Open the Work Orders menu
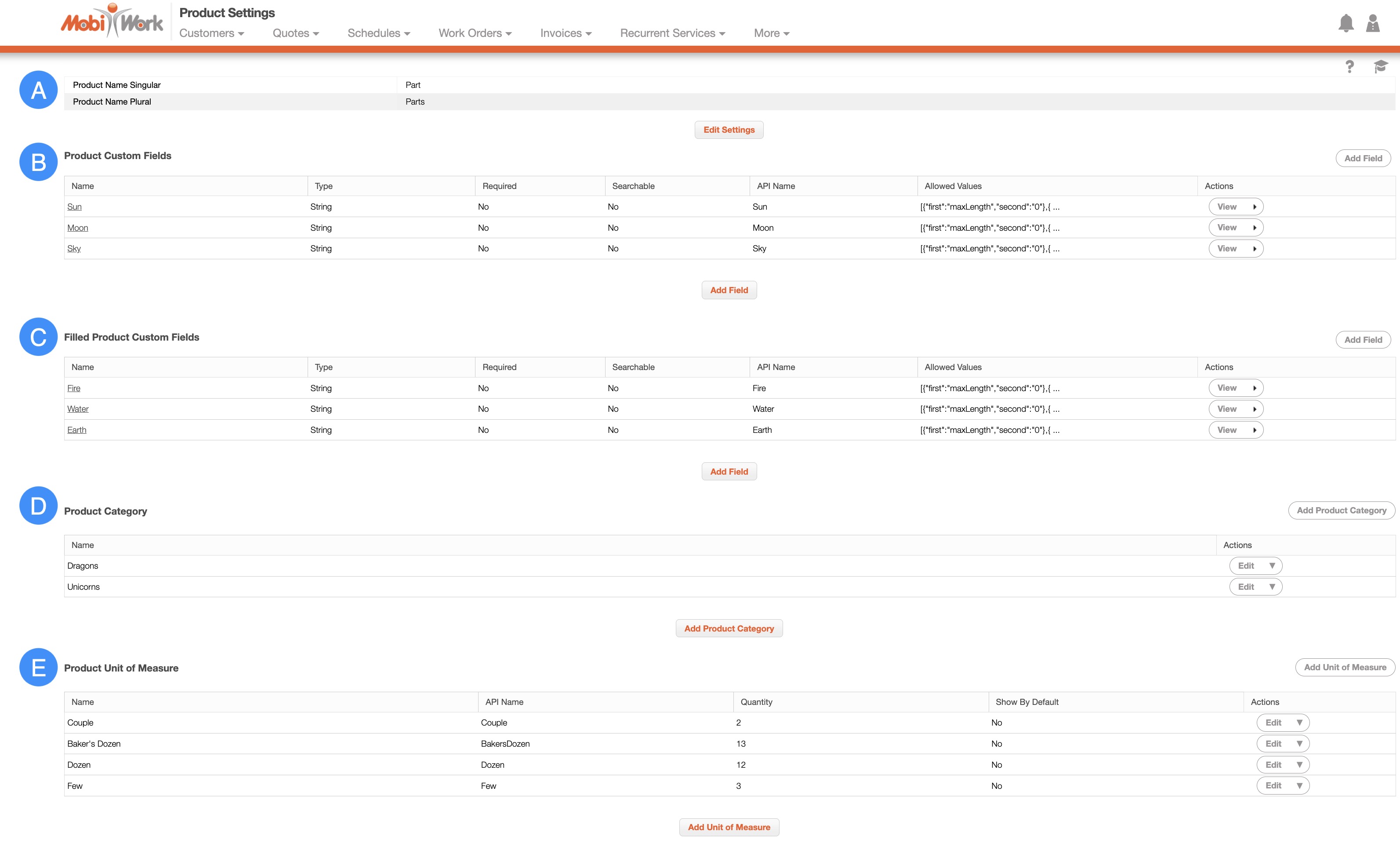 (x=475, y=33)
